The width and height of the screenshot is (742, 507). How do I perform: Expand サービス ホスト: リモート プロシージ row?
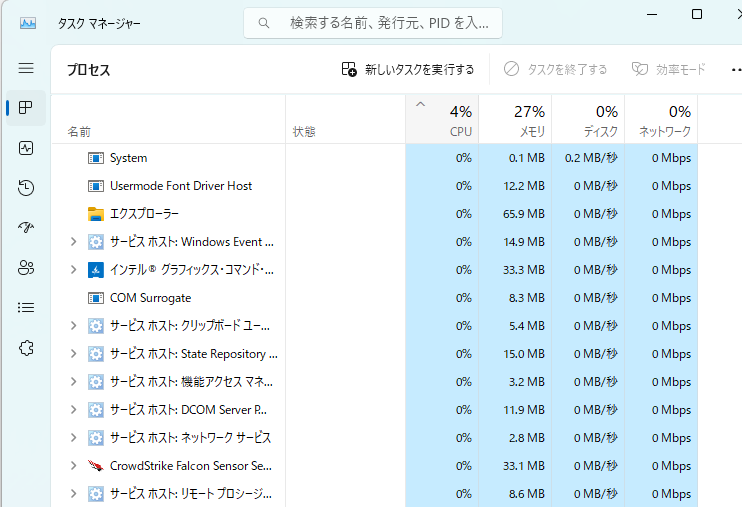coord(73,493)
